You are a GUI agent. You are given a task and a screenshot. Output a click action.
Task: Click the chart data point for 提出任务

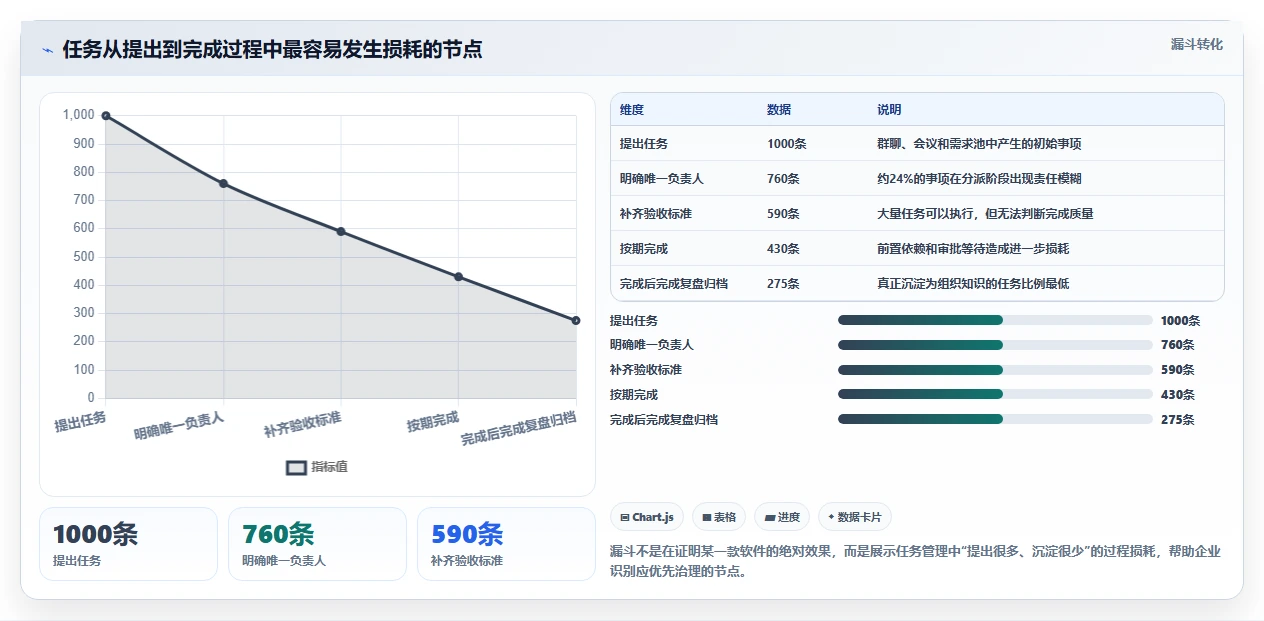click(x=106, y=116)
